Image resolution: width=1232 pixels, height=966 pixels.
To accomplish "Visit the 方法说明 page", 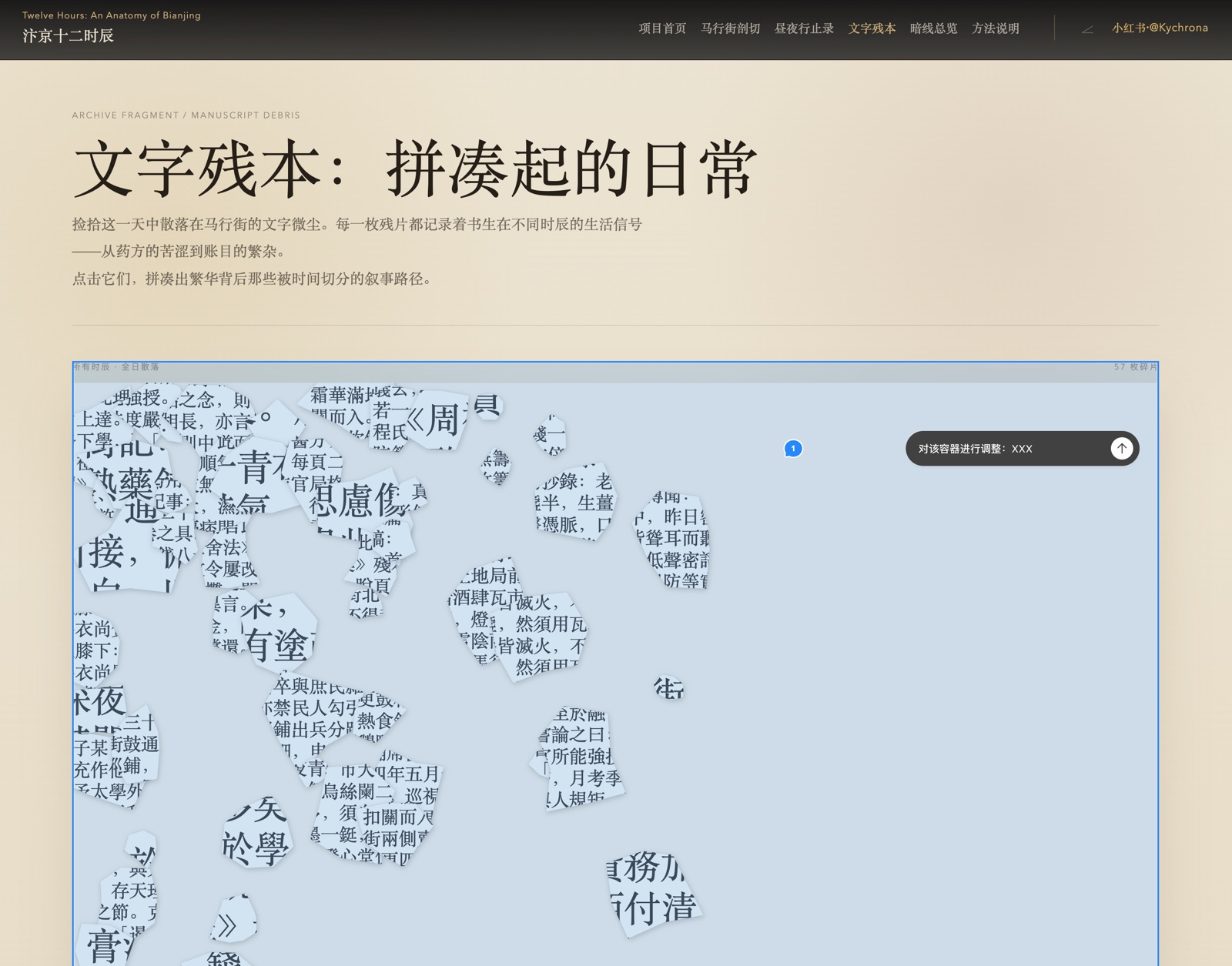I will click(x=995, y=28).
